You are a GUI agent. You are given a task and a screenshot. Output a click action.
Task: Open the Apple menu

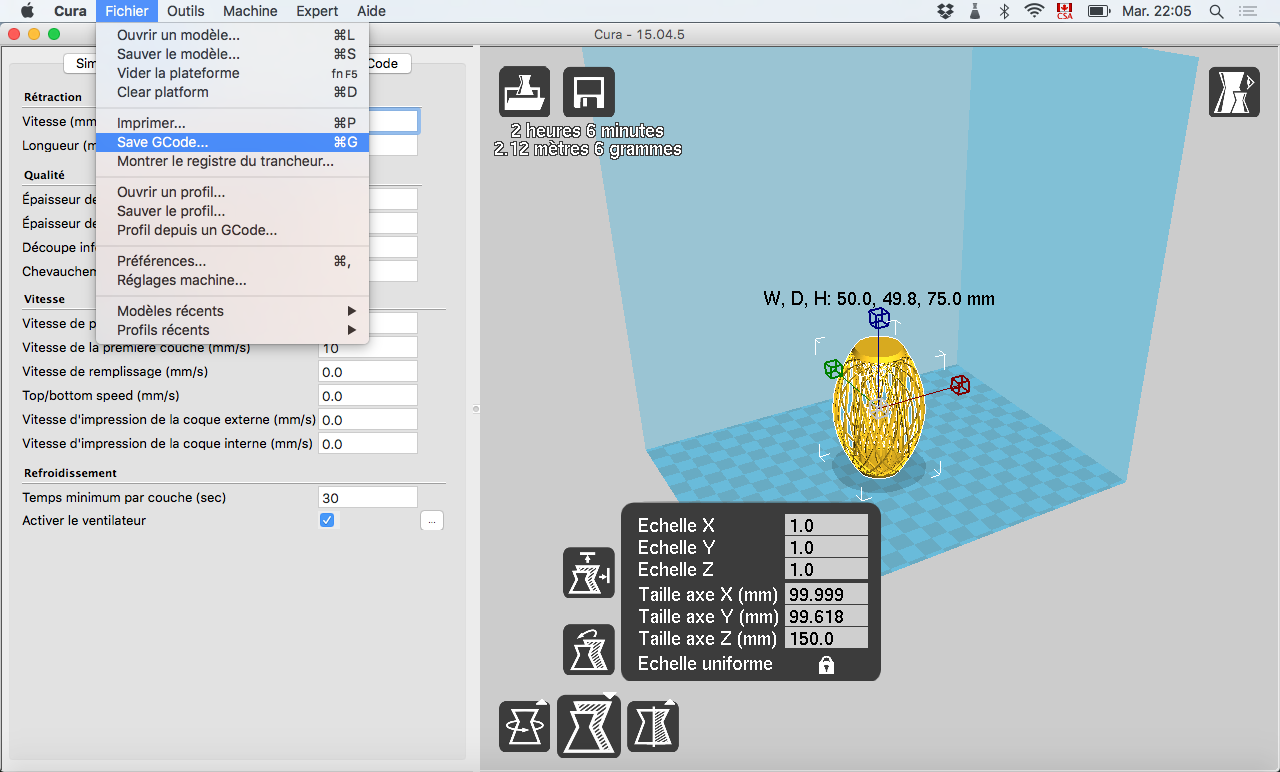click(x=27, y=11)
